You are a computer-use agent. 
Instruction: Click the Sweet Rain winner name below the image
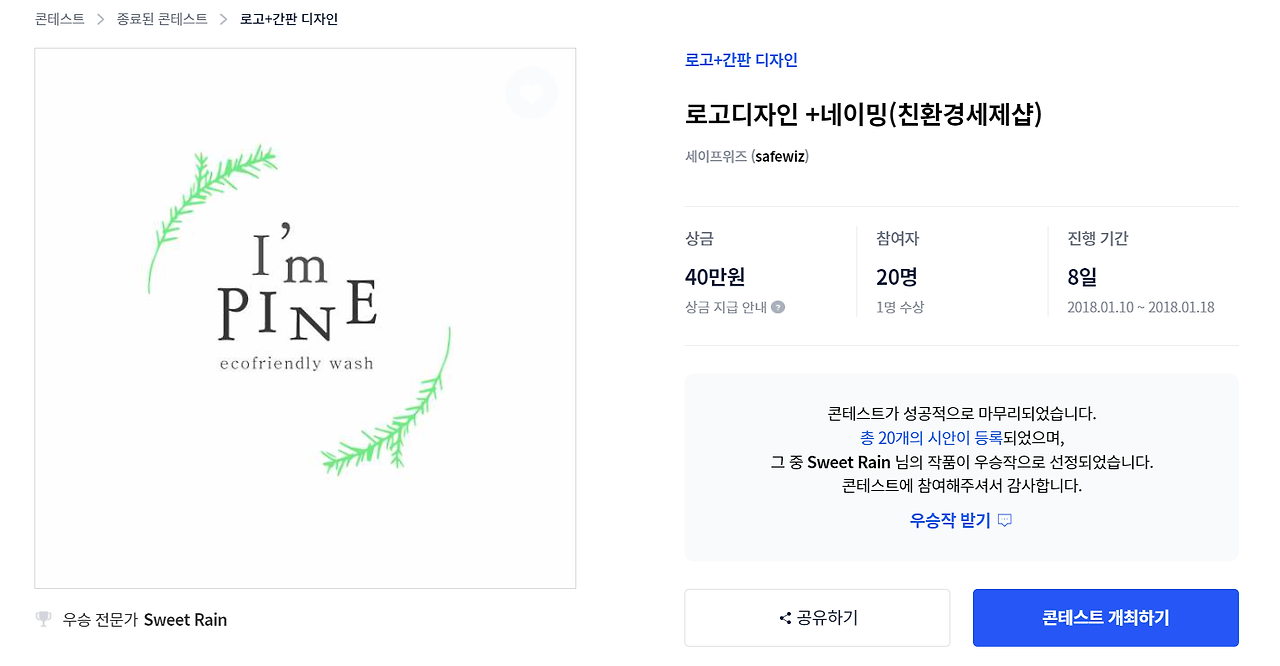pyautogui.click(x=185, y=620)
